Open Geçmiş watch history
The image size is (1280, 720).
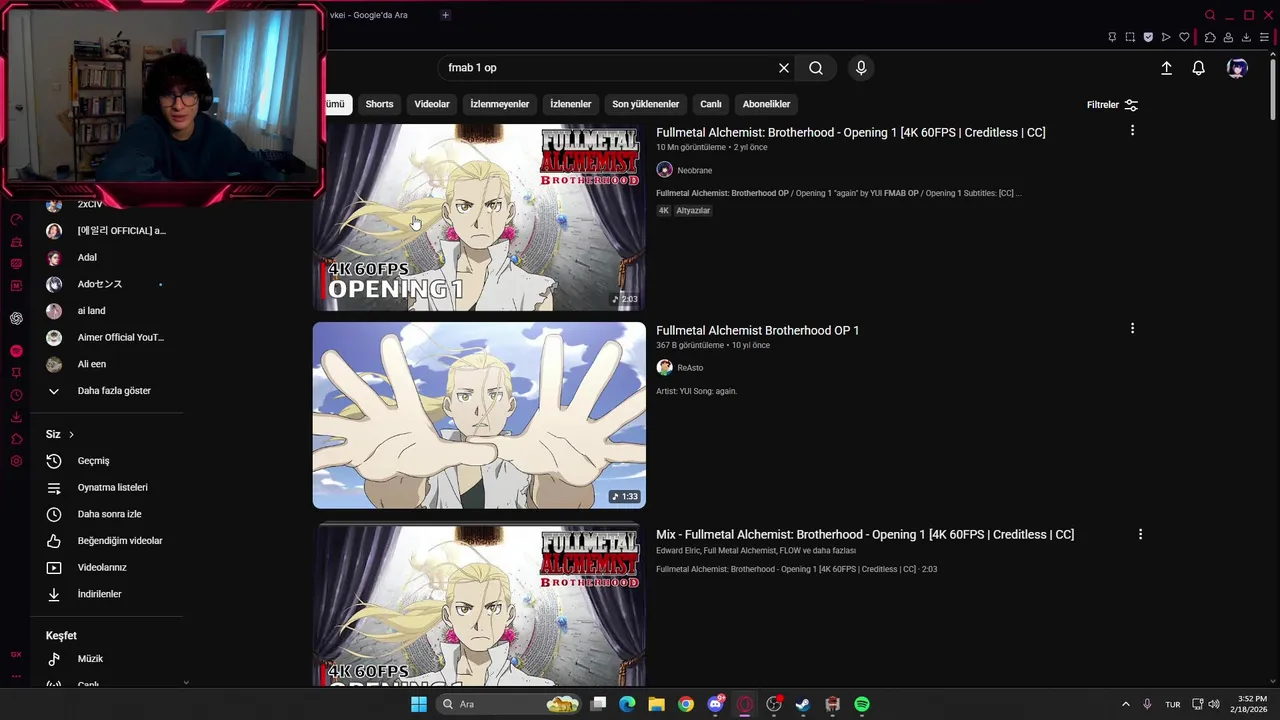point(94,461)
